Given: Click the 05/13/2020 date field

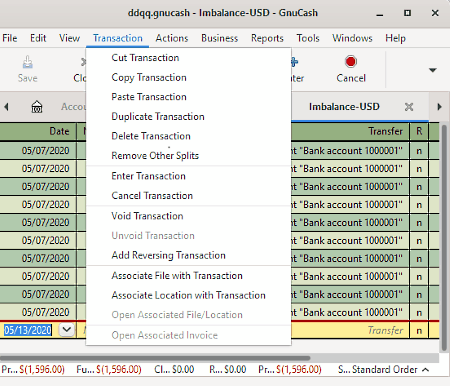Looking at the screenshot, I should point(28,330).
